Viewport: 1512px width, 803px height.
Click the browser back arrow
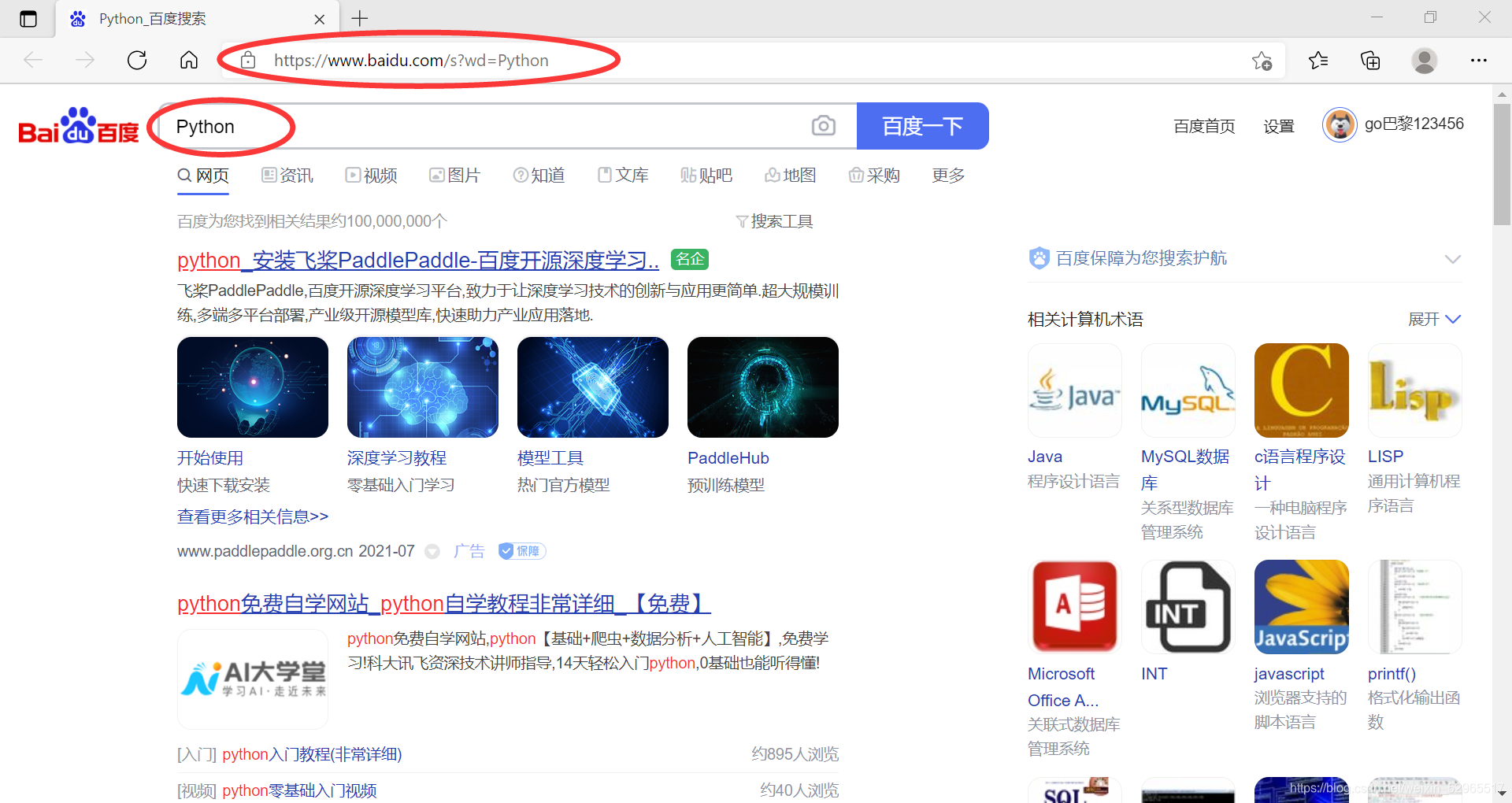coord(33,60)
